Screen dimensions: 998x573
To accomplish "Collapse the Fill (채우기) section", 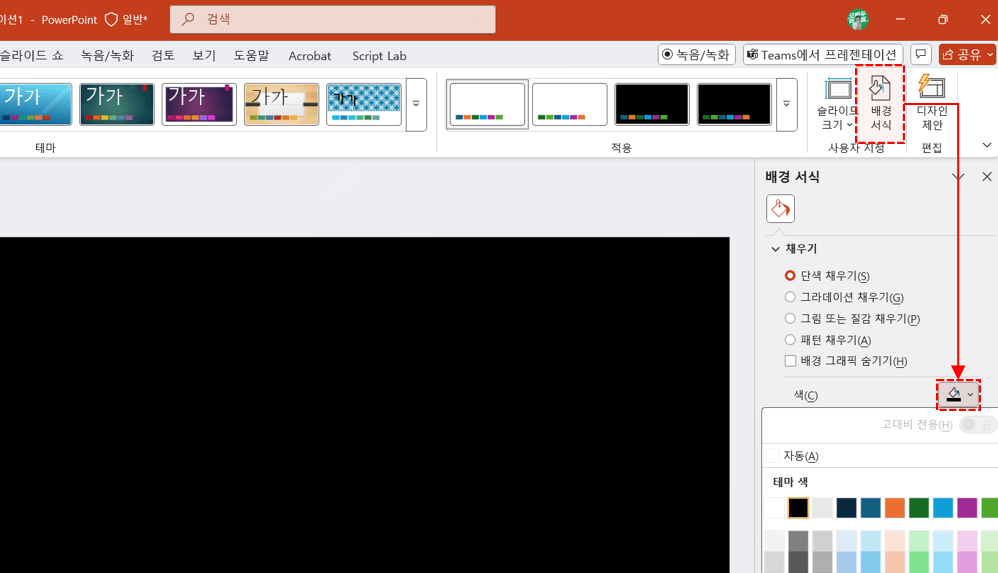I will (x=776, y=249).
